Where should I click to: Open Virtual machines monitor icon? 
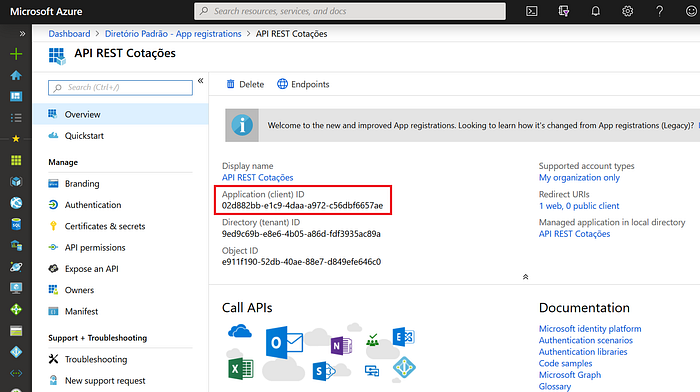pyautogui.click(x=16, y=288)
